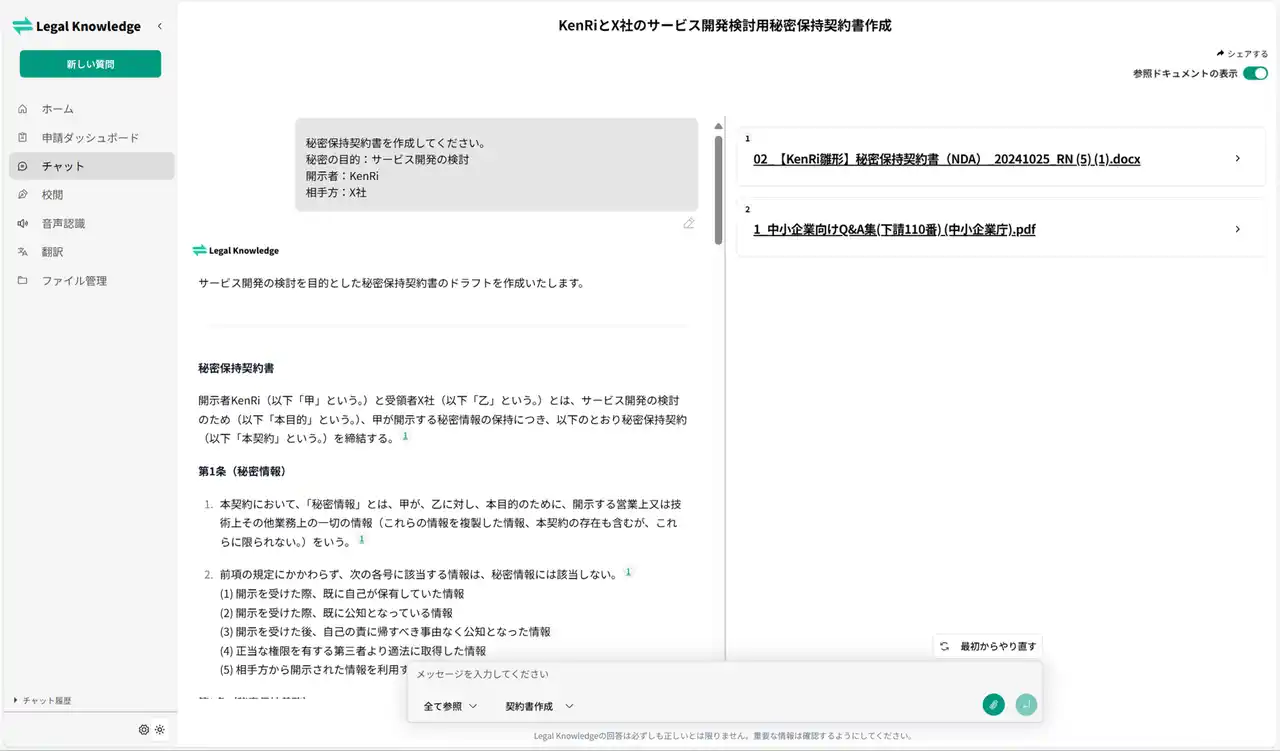Open 音声認識 speech recognition
Viewport: 1280px width, 751px height.
click(63, 224)
